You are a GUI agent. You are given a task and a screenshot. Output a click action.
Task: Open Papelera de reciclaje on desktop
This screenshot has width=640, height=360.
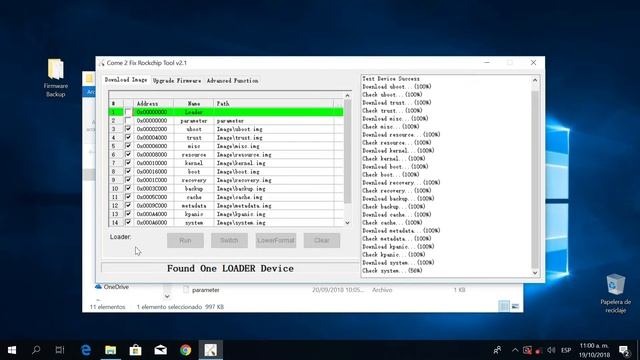[615, 293]
